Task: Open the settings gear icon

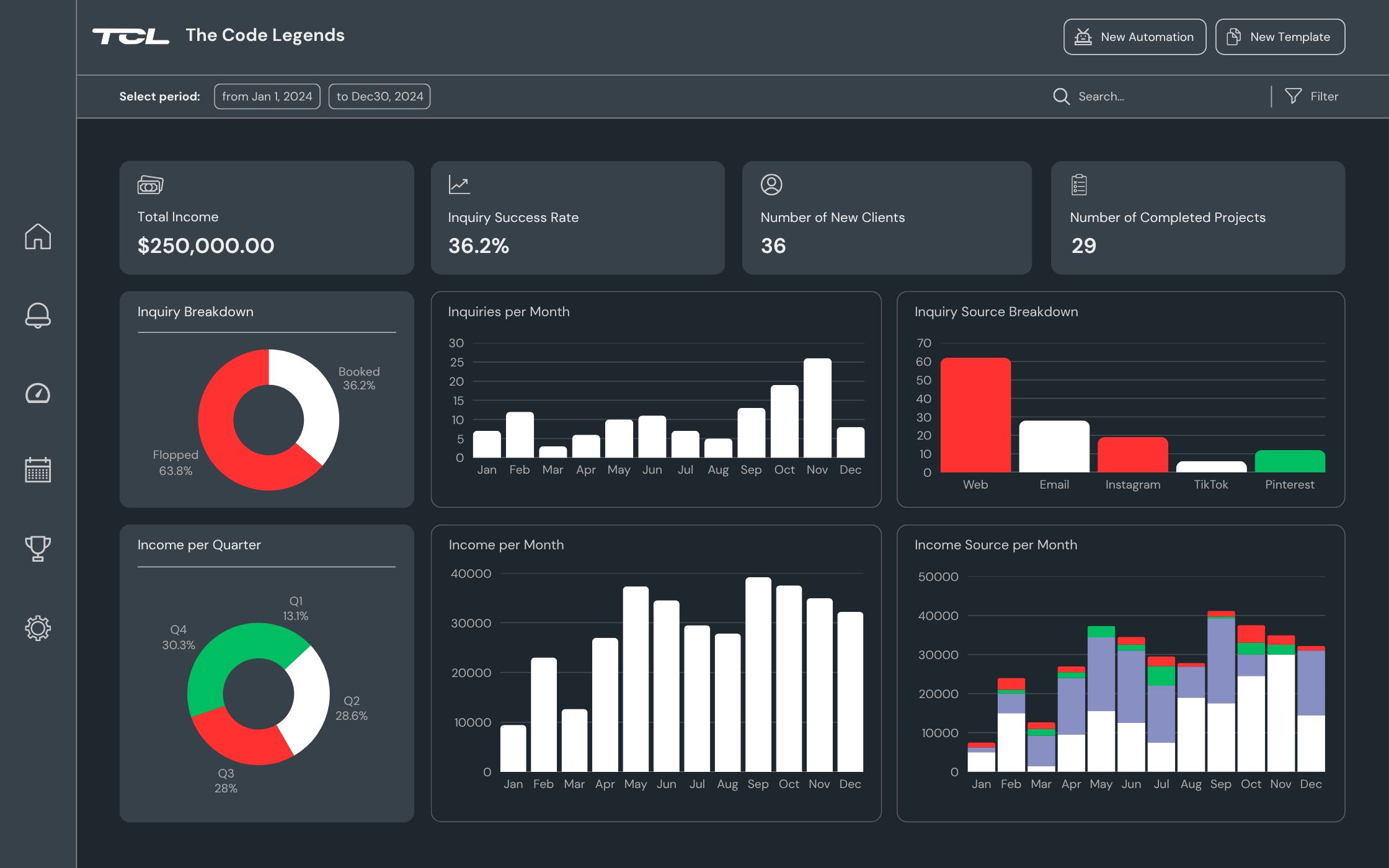Action: [x=38, y=628]
